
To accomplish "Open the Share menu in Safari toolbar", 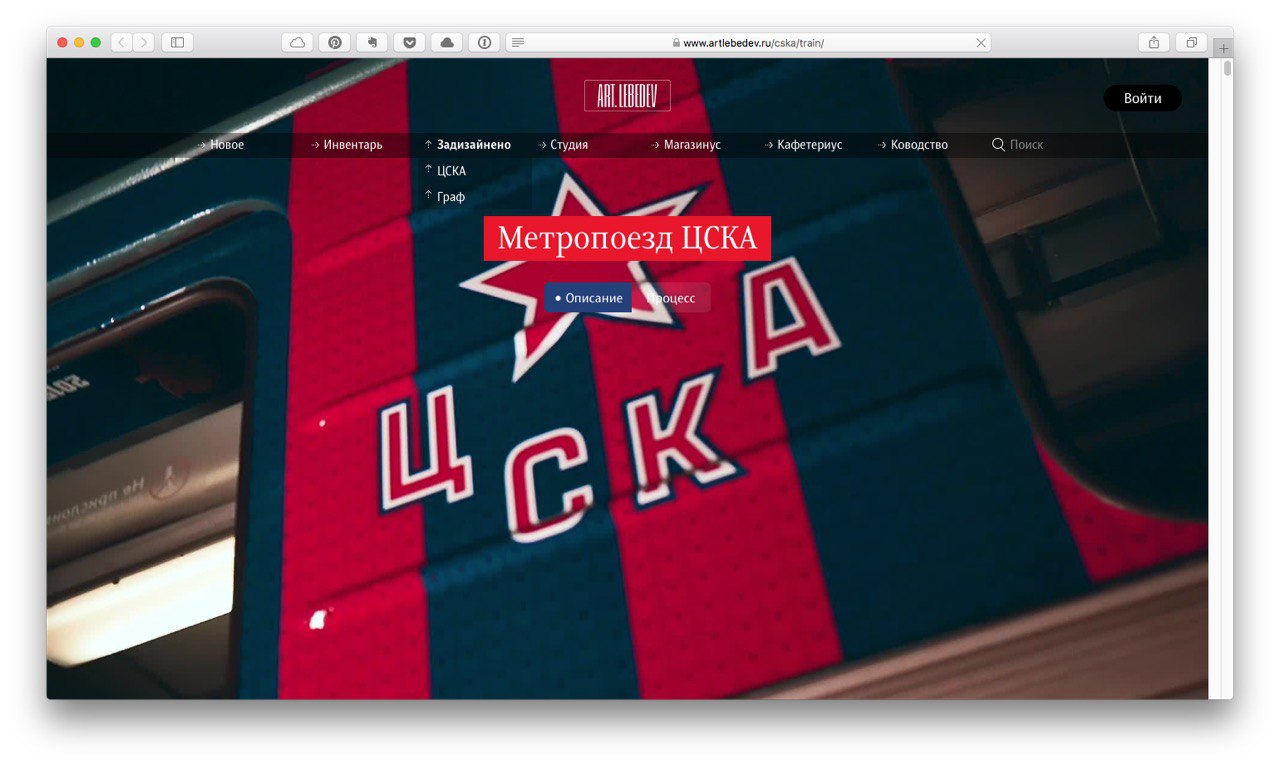I will click(x=1154, y=42).
